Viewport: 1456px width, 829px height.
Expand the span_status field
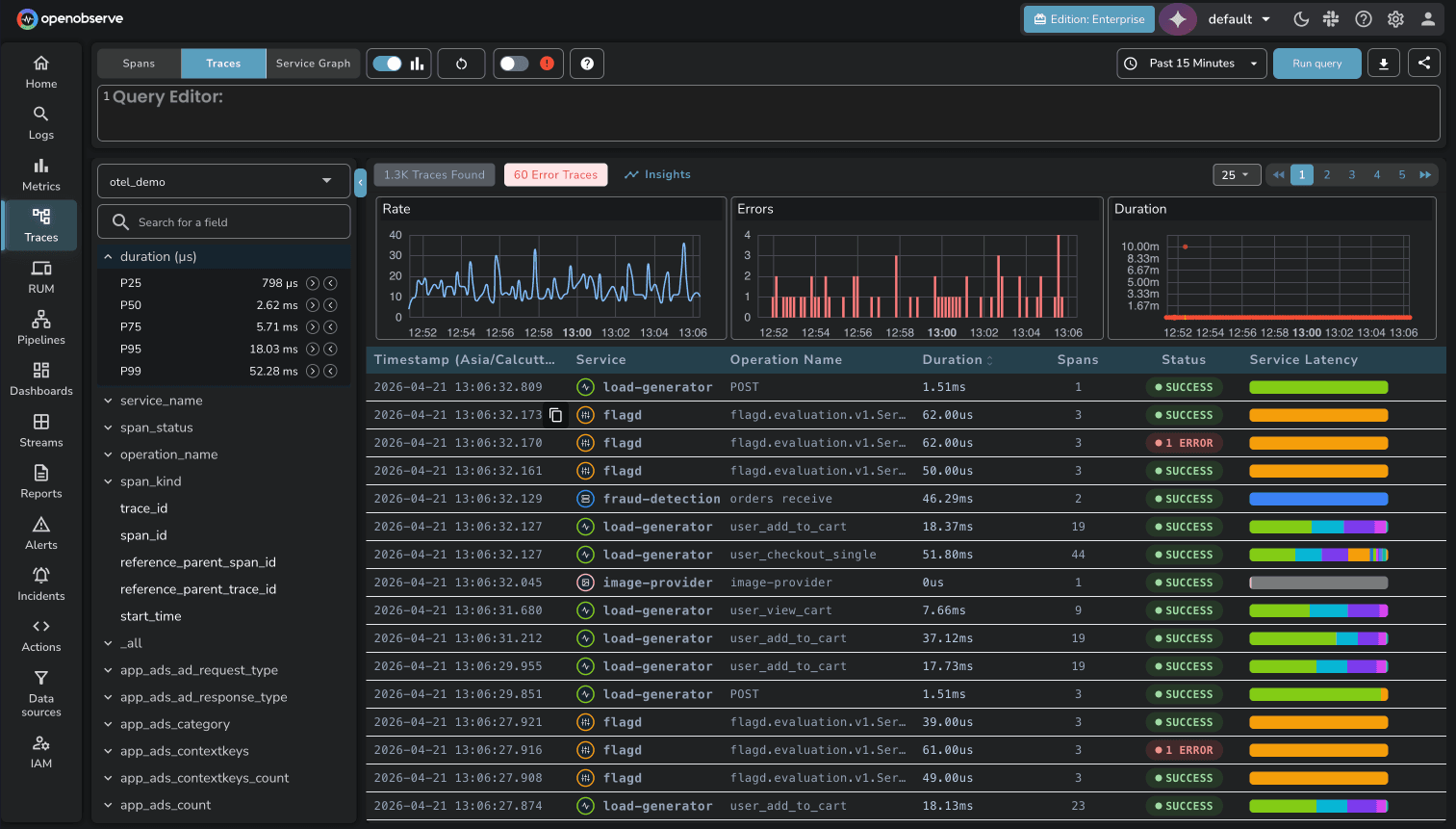109,427
